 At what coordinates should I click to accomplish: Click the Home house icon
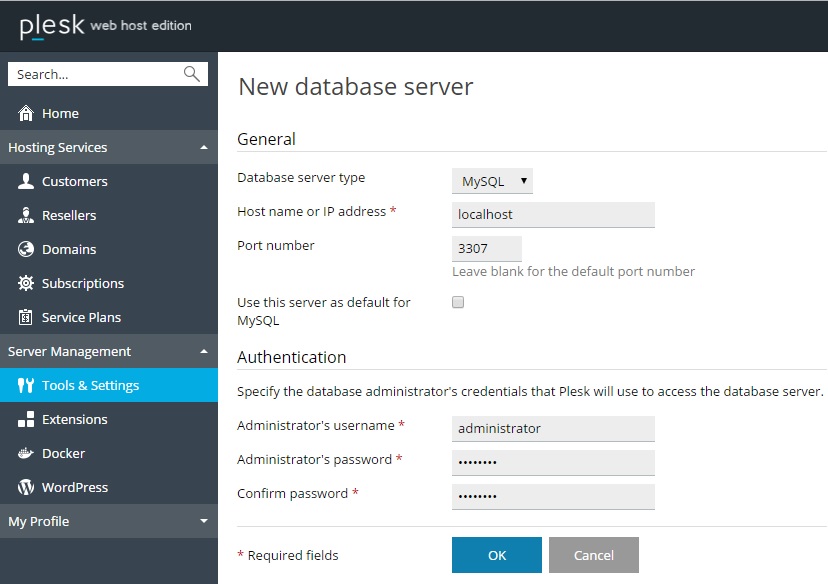26,114
